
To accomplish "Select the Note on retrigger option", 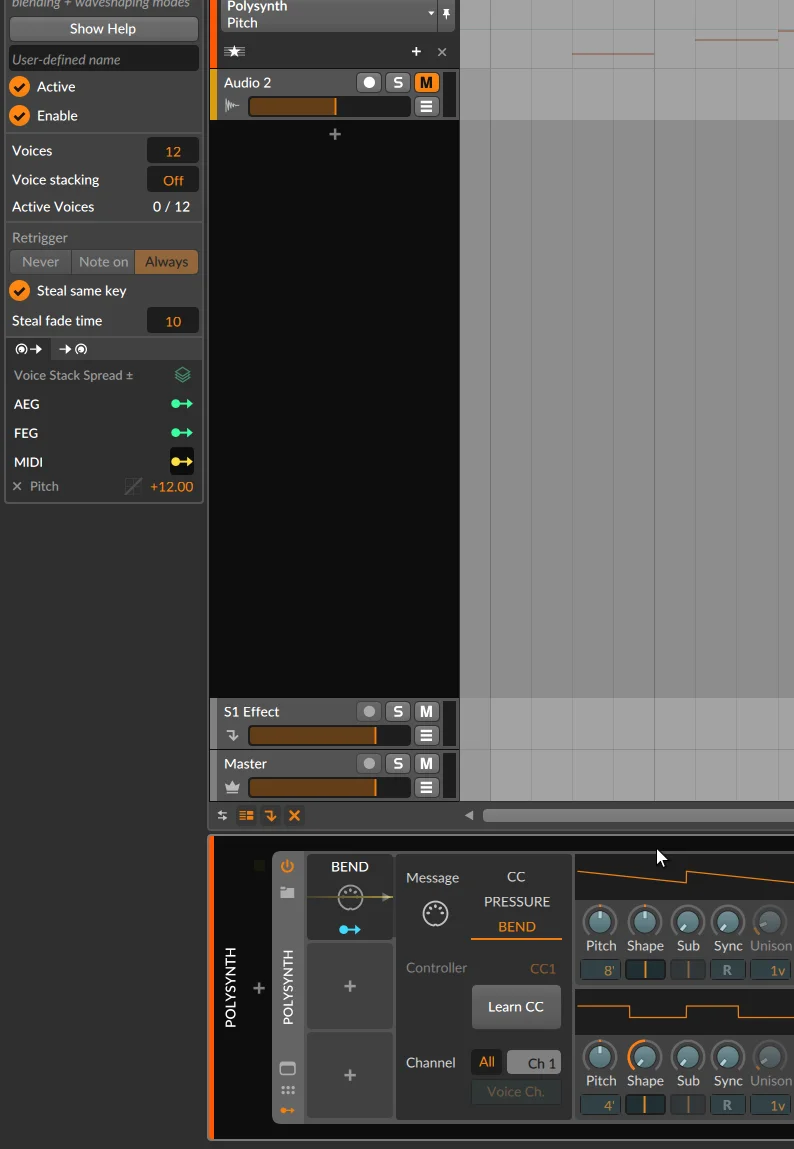I will click(103, 262).
